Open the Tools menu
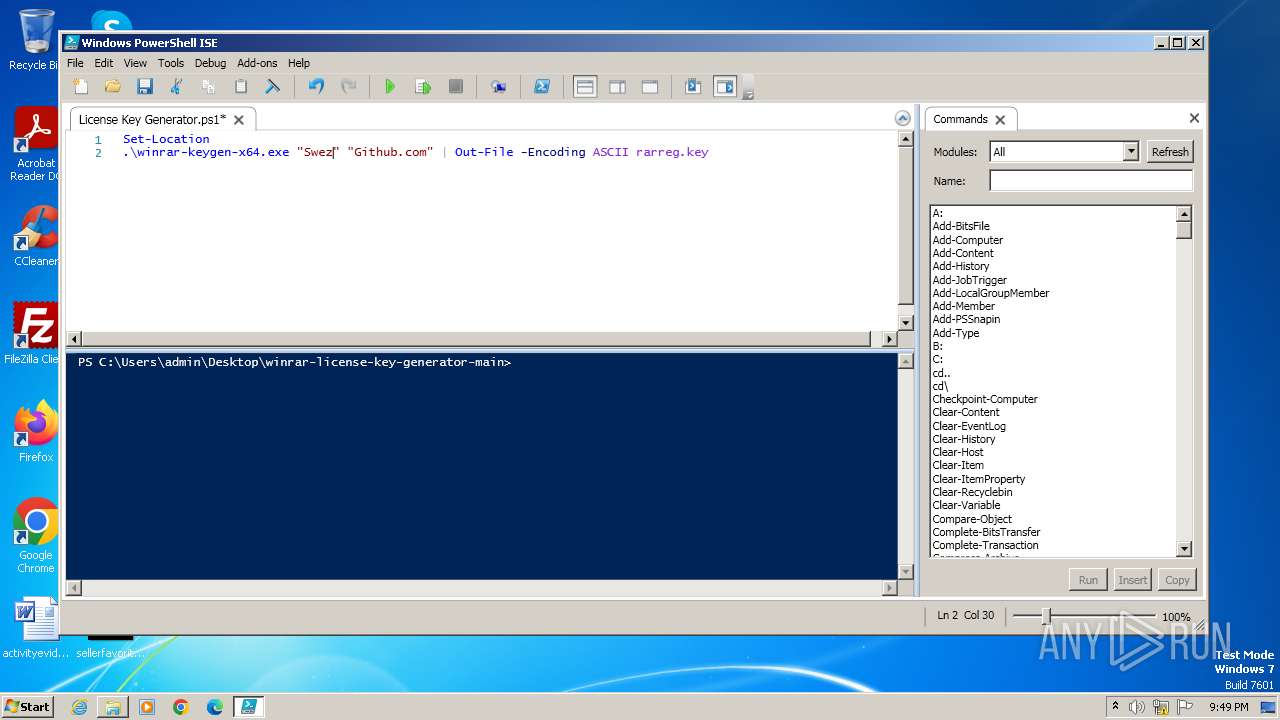Image resolution: width=1280 pixels, height=720 pixels. pos(171,63)
